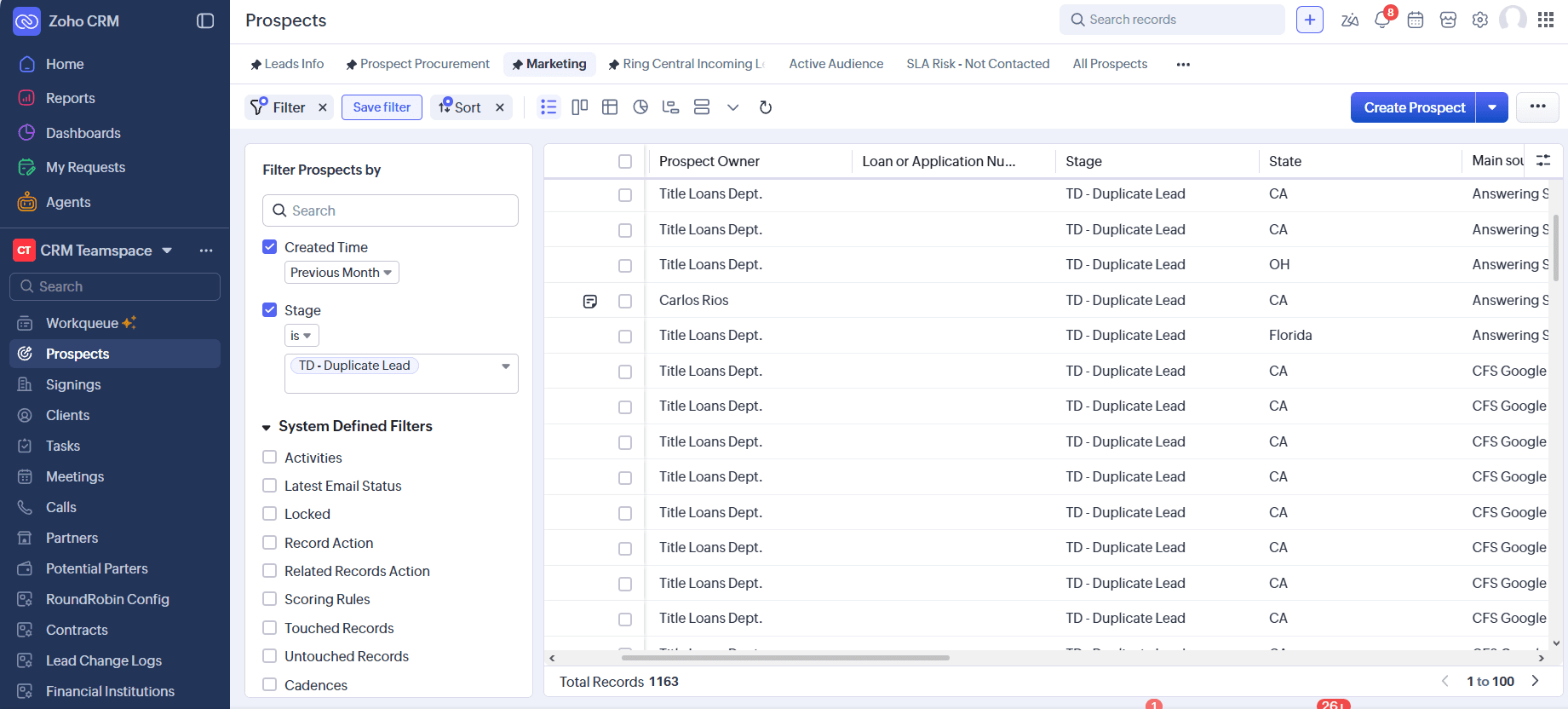The image size is (1568, 709).
Task: Open Dashboards in sidebar
Action: coord(83,133)
